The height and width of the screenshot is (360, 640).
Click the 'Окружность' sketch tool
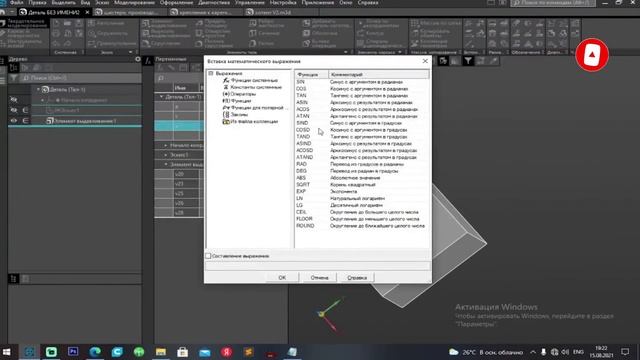click(108, 33)
